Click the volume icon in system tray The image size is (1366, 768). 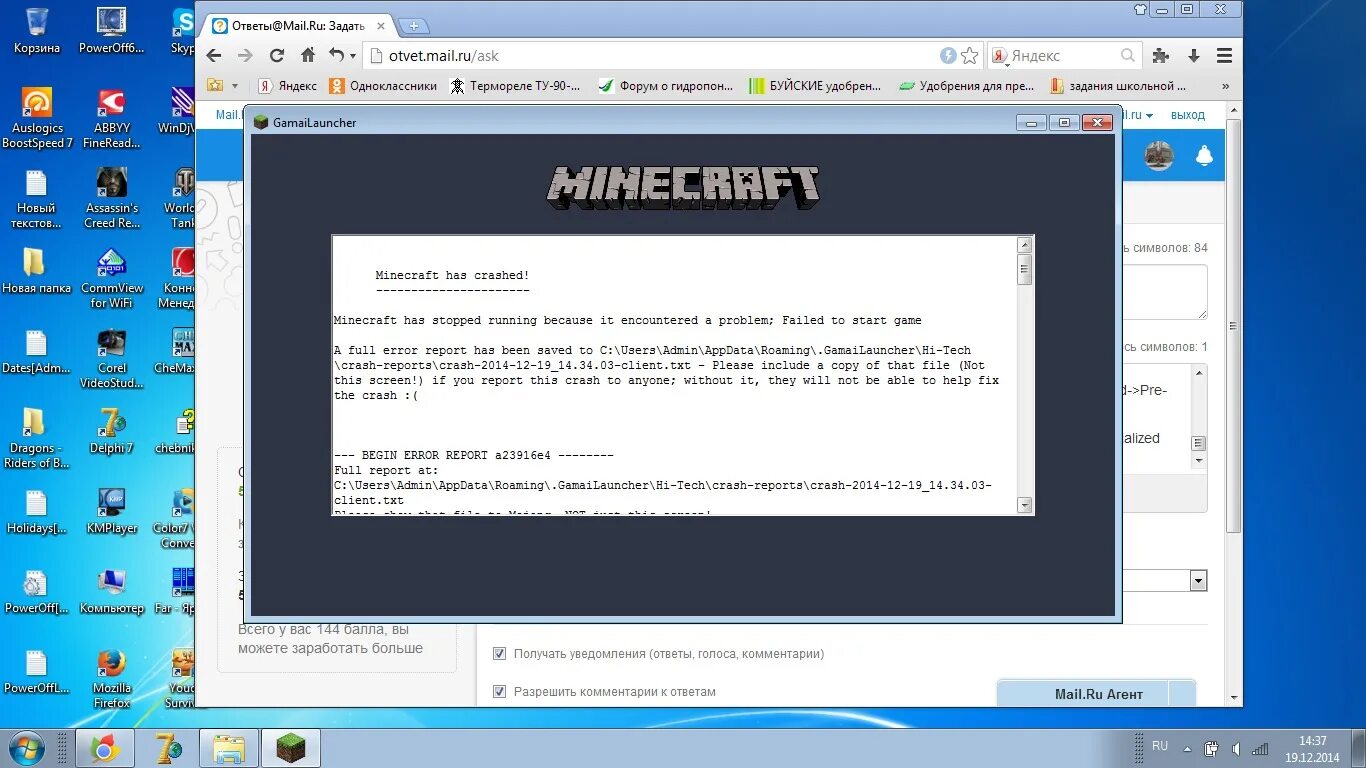[1236, 748]
